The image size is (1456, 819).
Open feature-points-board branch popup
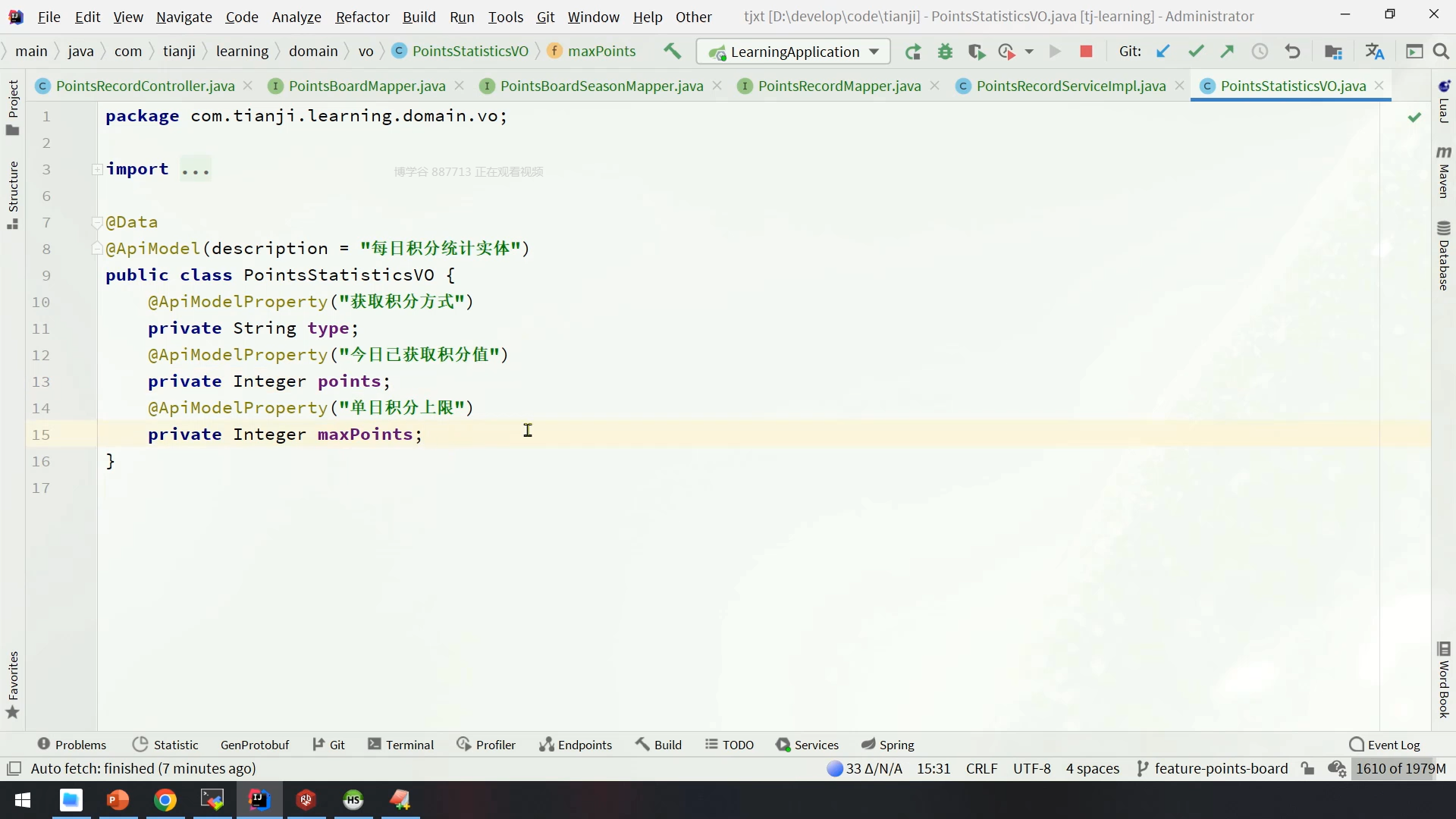[1213, 768]
